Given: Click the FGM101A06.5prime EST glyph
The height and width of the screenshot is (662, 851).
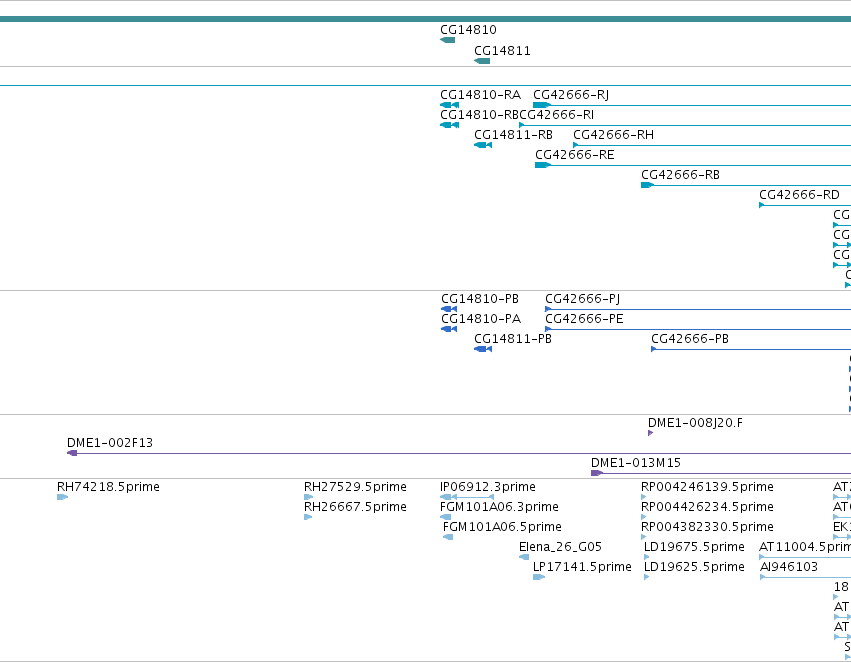Looking at the screenshot, I should [448, 537].
